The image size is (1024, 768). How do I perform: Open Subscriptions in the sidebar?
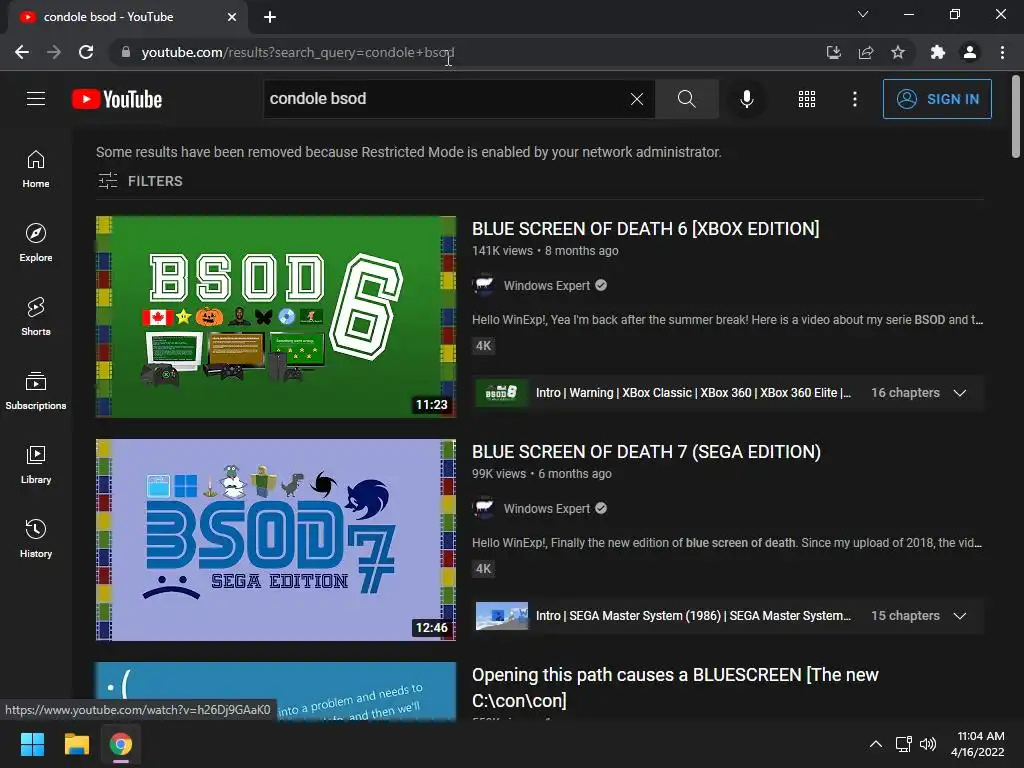36,391
